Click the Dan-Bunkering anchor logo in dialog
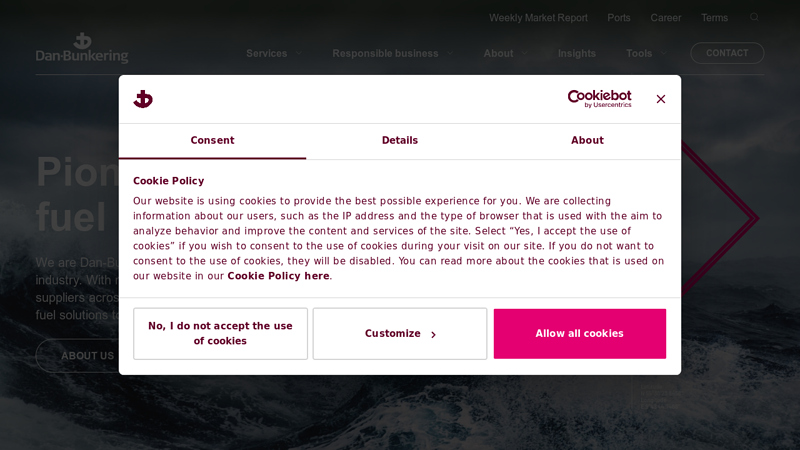 143,99
